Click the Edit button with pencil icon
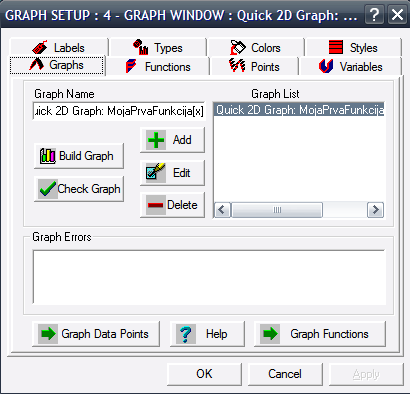This screenshot has height=394, width=410. coord(172,173)
